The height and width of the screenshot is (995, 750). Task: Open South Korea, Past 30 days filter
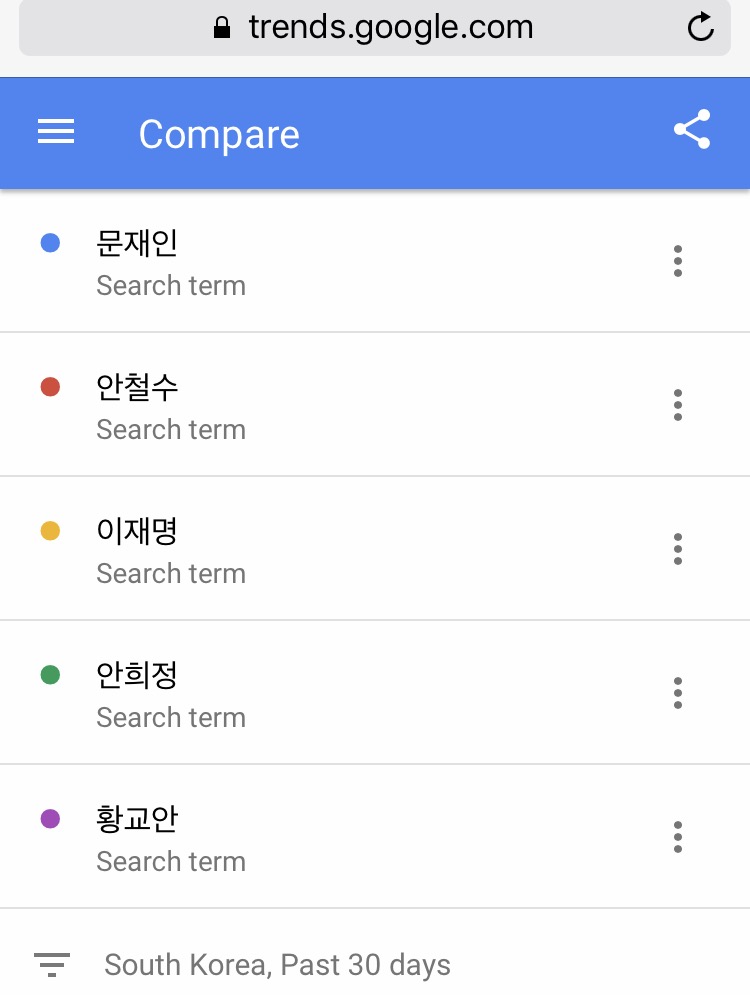click(277, 965)
